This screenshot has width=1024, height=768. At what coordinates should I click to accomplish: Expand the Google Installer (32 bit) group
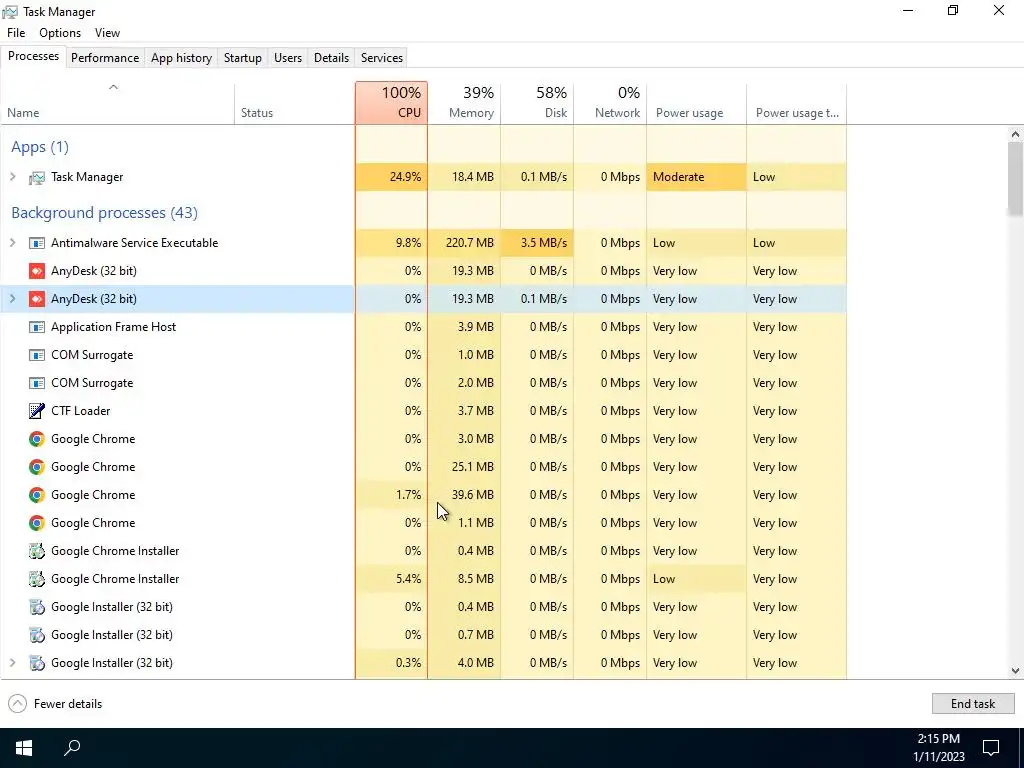coord(12,663)
